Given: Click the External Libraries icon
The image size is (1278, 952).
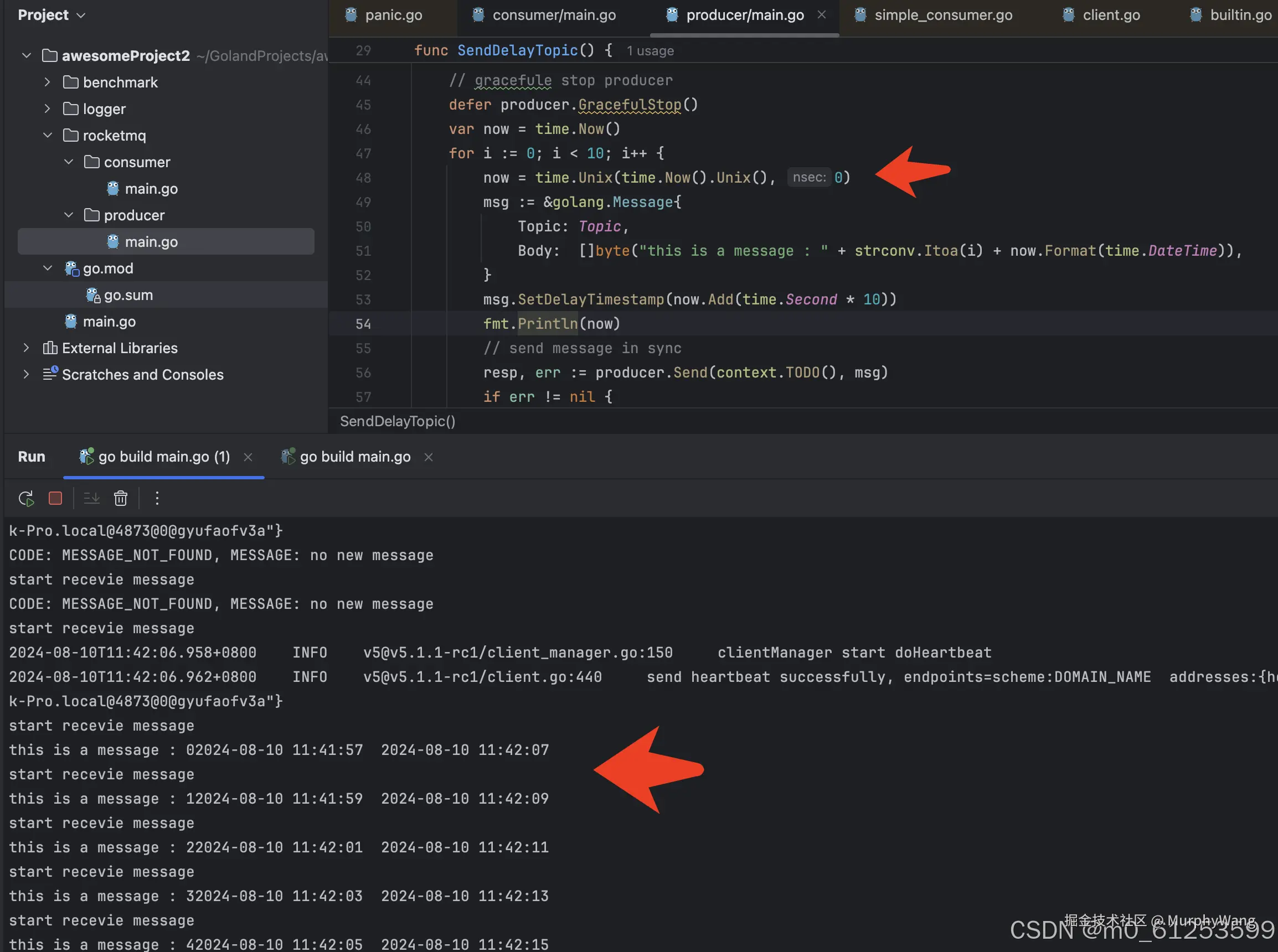Looking at the screenshot, I should (50, 348).
